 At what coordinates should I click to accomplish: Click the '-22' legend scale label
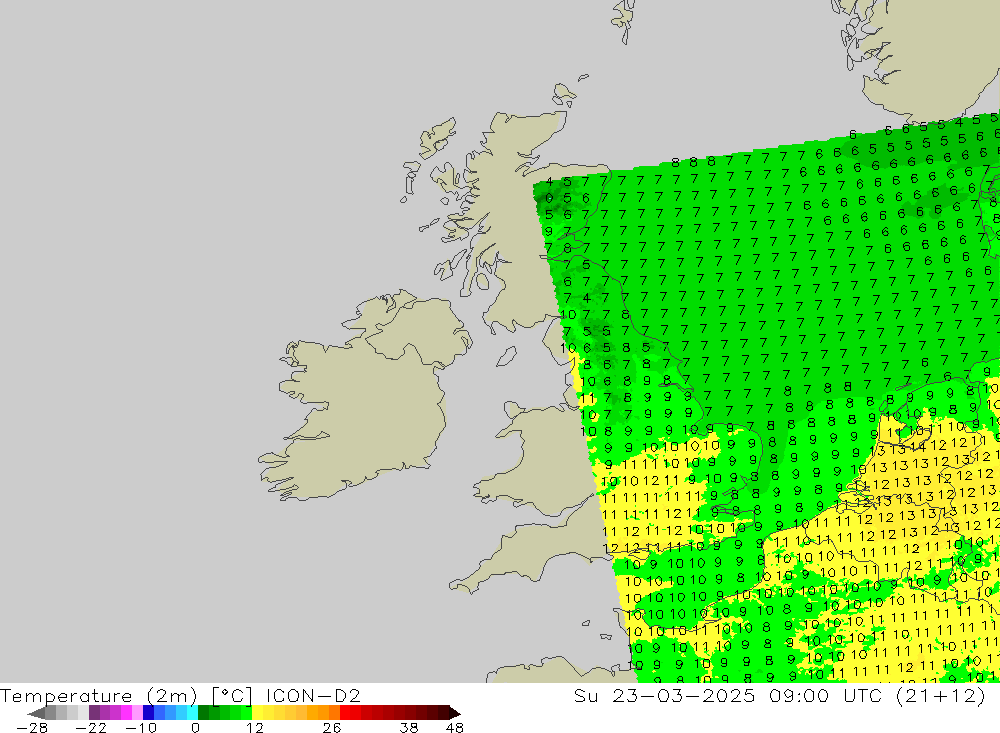(91, 727)
